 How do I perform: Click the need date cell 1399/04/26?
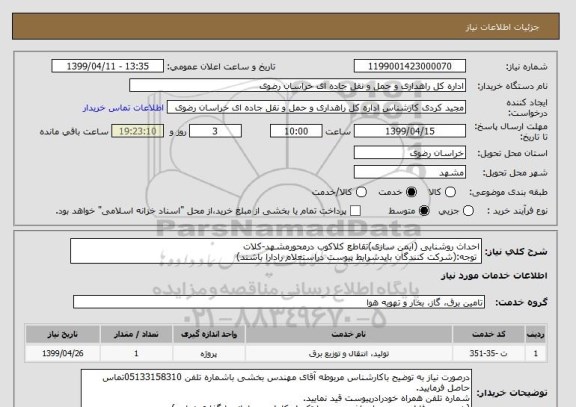(62, 353)
